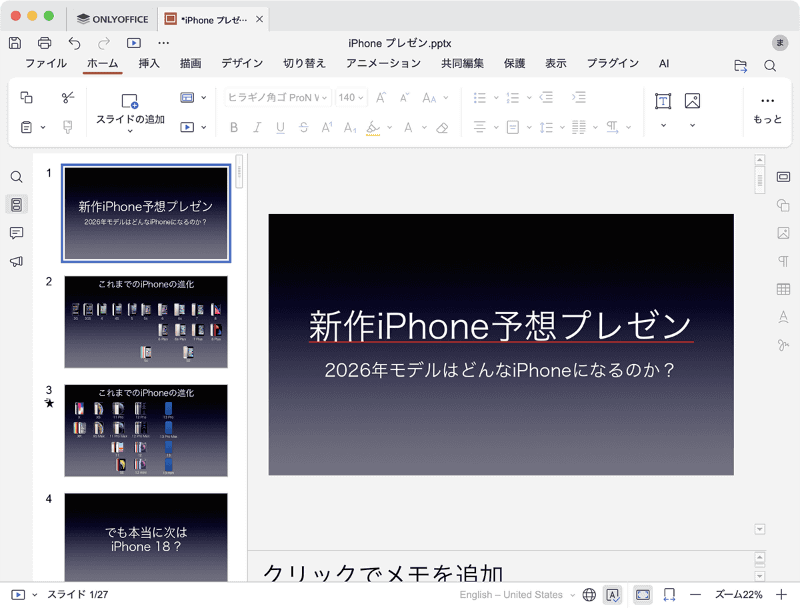Click the Copy icon in ribbon
The width and height of the screenshot is (800, 608).
tap(27, 97)
